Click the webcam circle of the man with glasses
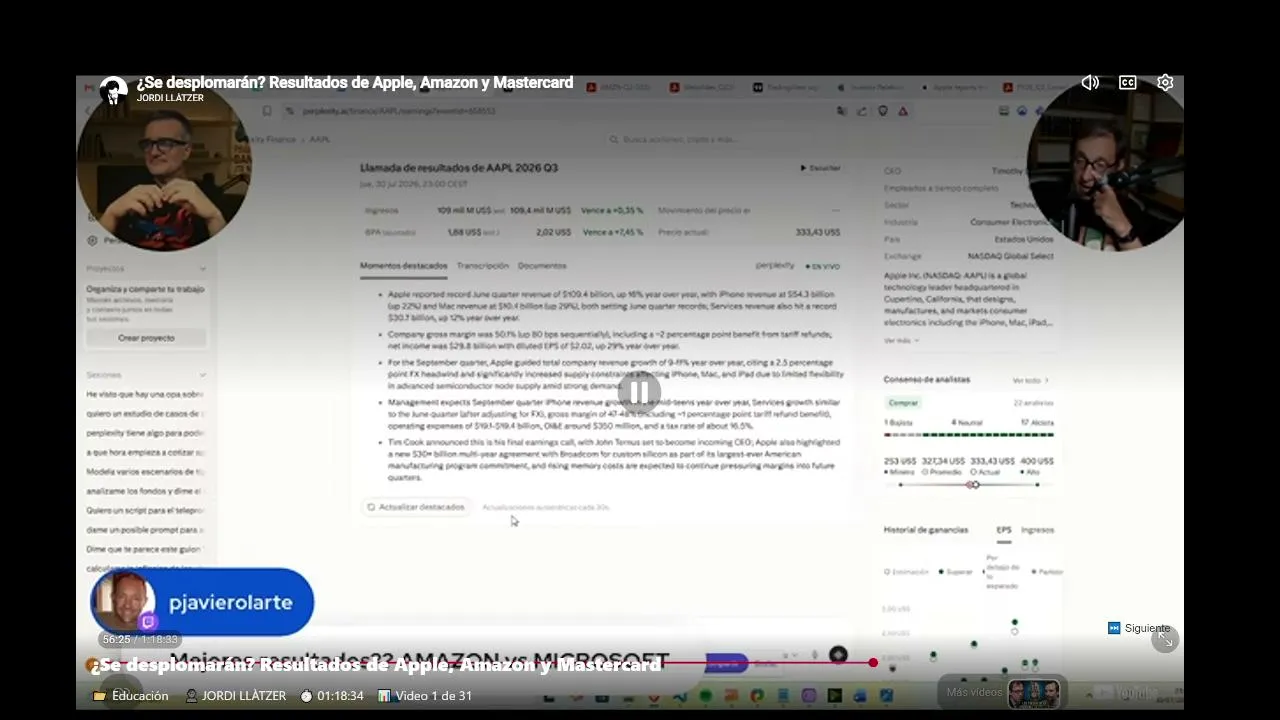1280x720 pixels. click(x=163, y=163)
